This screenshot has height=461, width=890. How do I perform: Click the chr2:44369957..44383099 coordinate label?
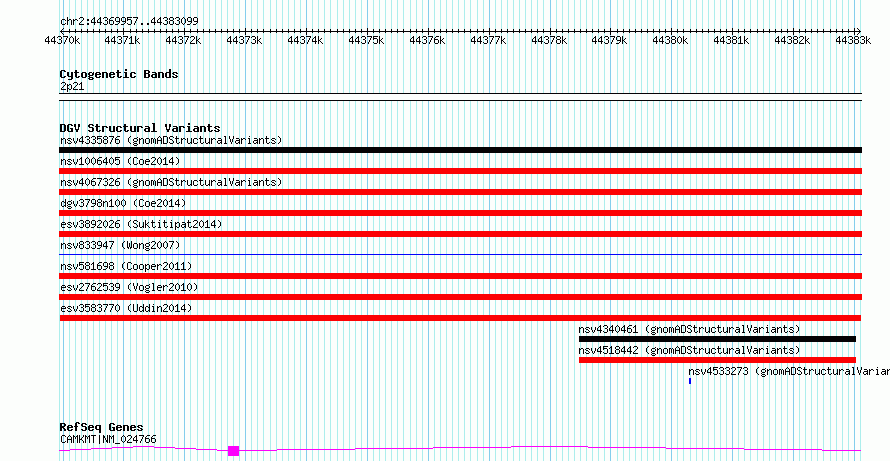(129, 21)
